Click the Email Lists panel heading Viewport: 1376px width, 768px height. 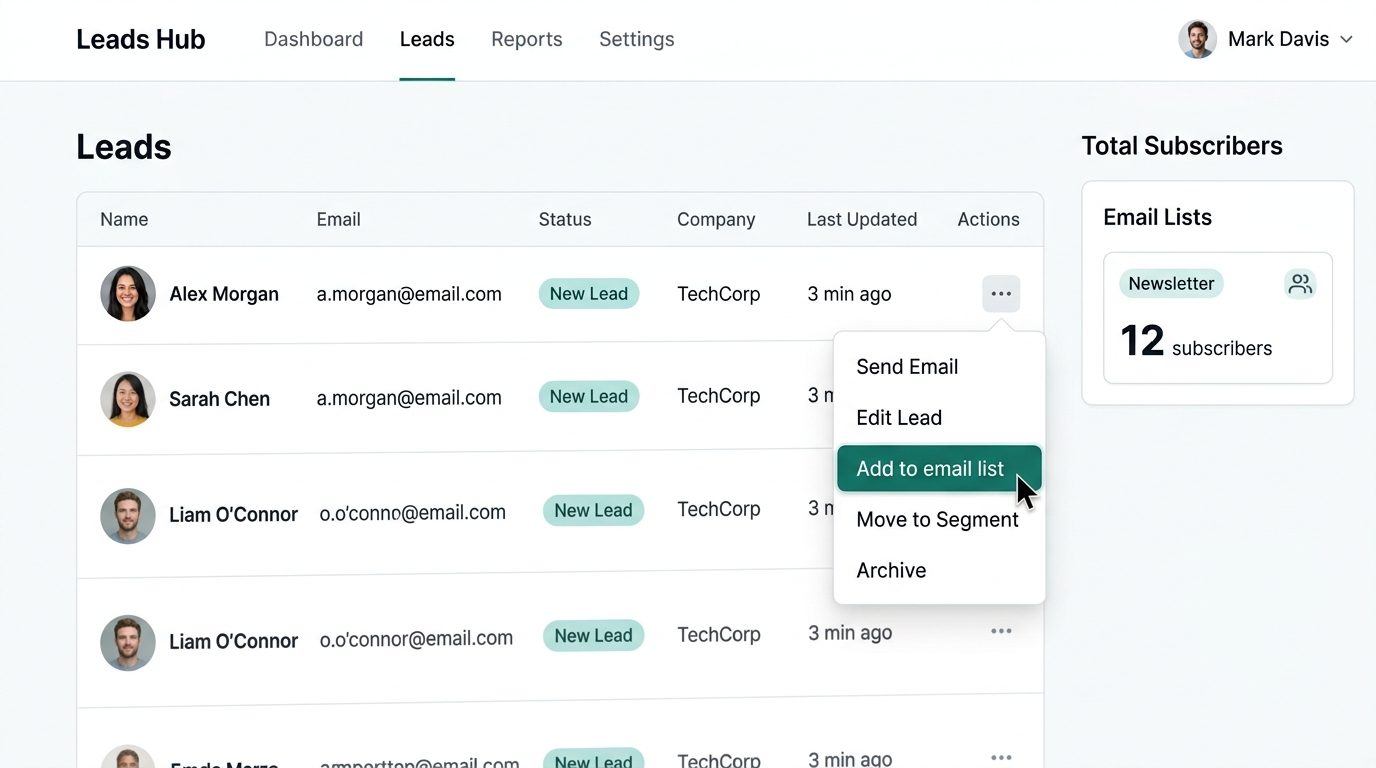coord(1157,218)
